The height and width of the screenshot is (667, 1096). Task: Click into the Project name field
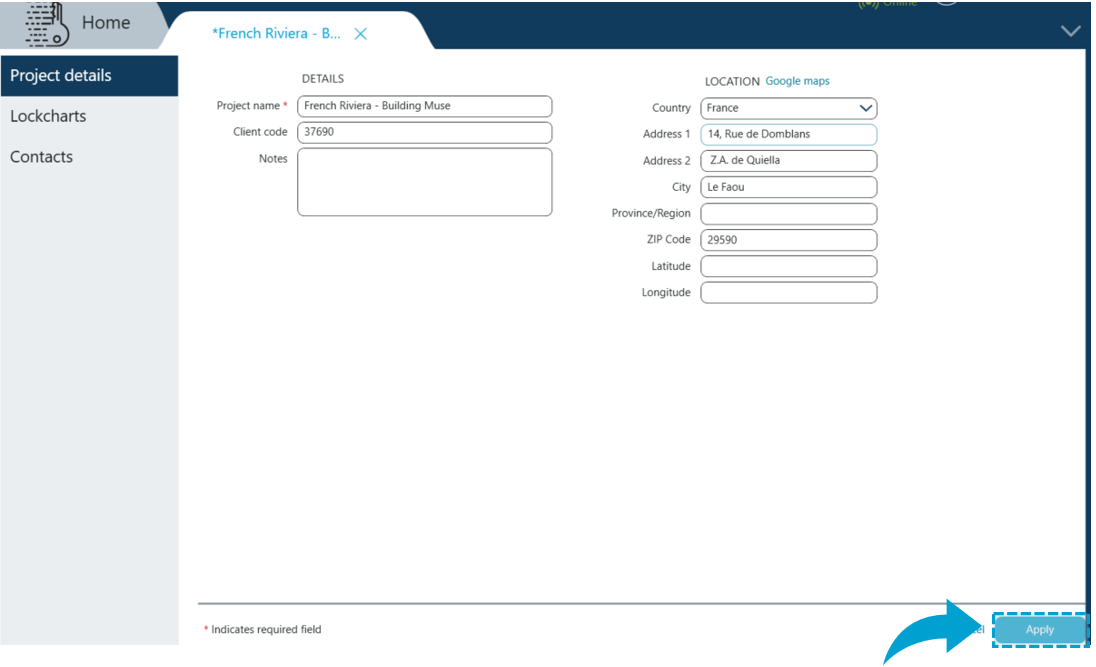424,106
